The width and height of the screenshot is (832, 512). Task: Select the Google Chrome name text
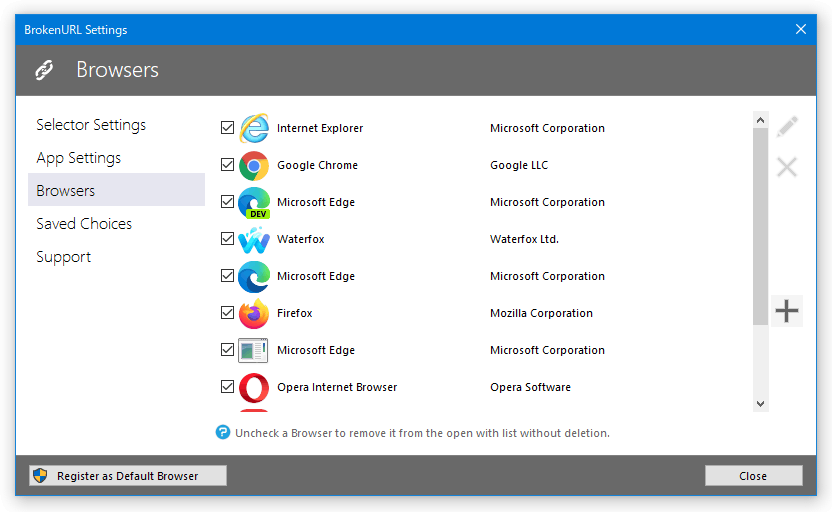click(x=317, y=165)
